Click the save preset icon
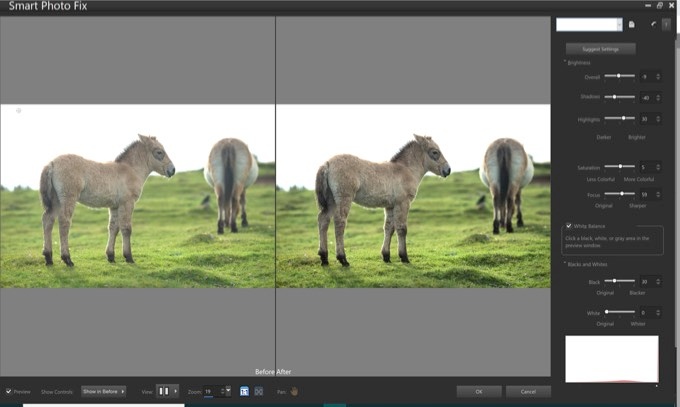 (632, 25)
